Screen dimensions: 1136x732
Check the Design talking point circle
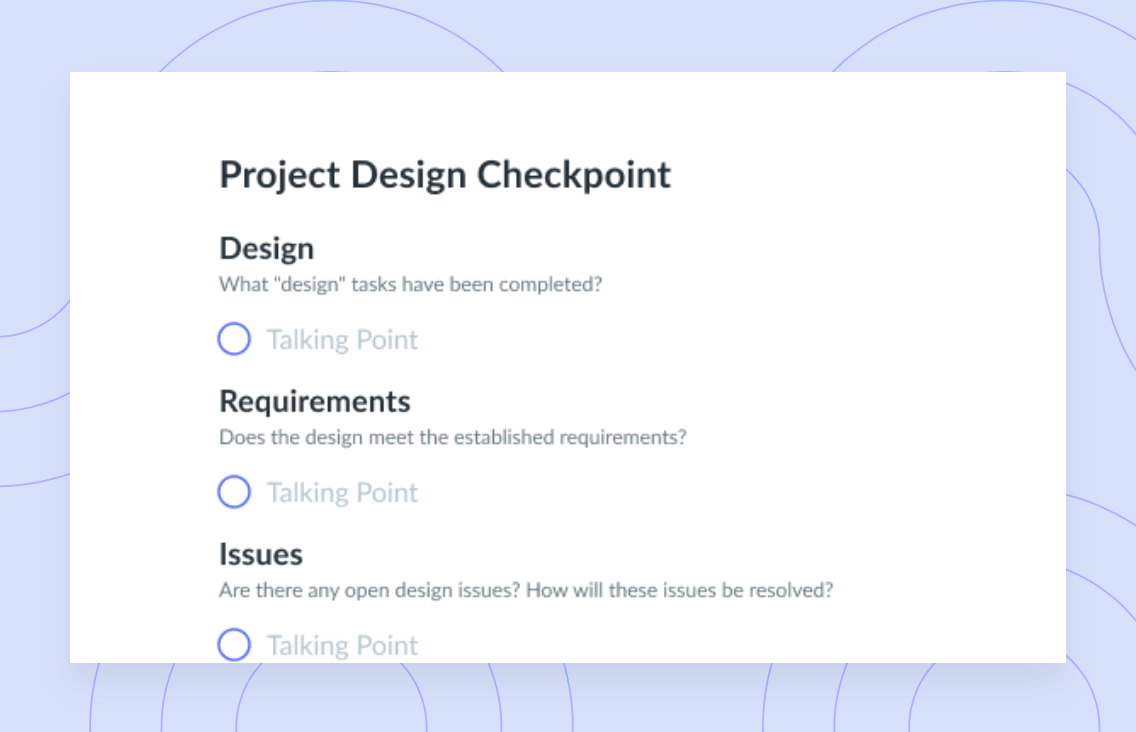(x=234, y=339)
